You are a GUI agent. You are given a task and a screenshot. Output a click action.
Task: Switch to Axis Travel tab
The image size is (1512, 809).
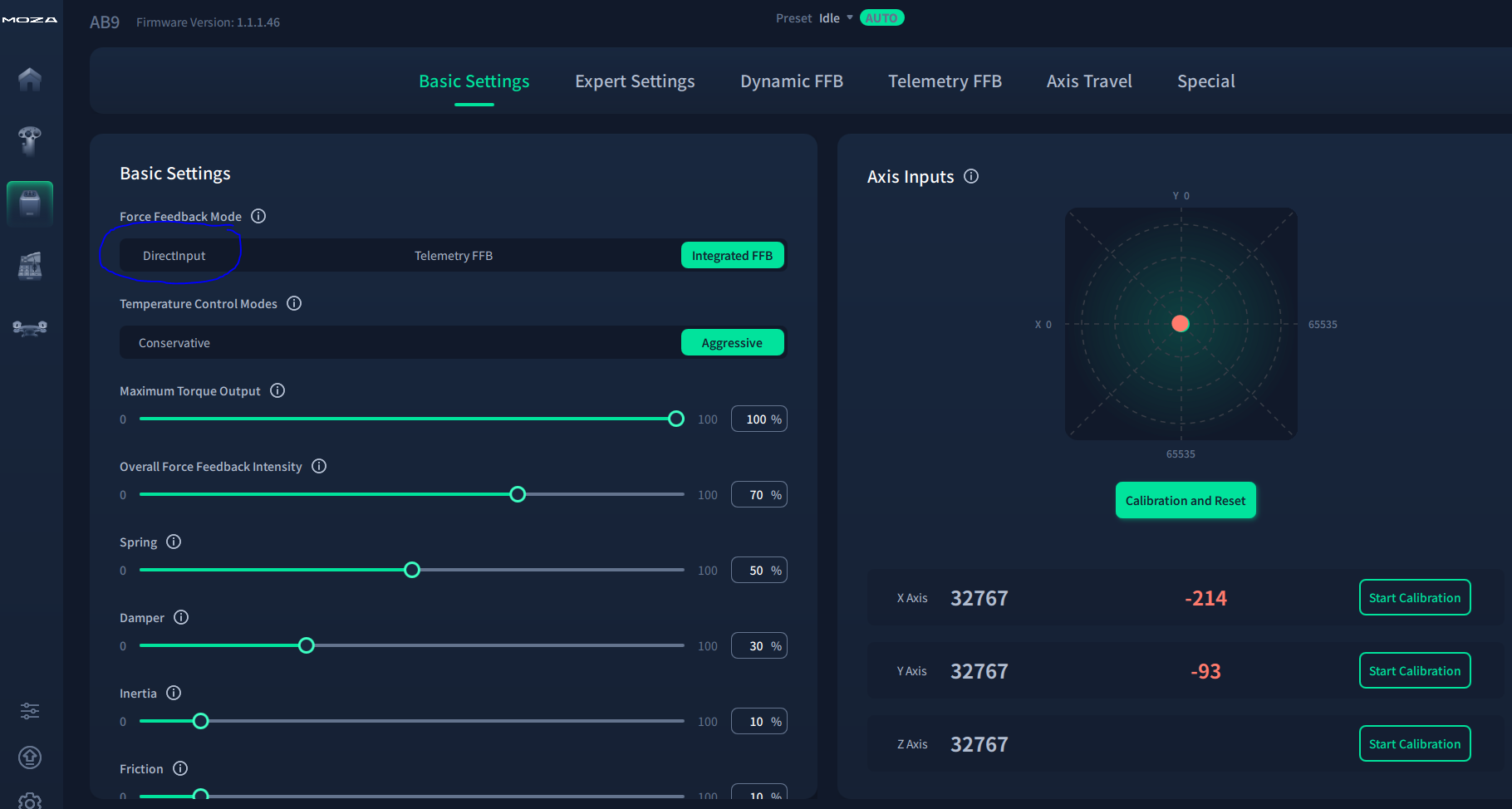click(1089, 81)
